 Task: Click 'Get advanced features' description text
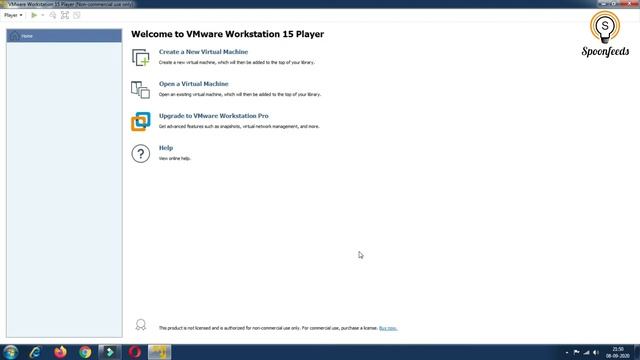[239, 127]
